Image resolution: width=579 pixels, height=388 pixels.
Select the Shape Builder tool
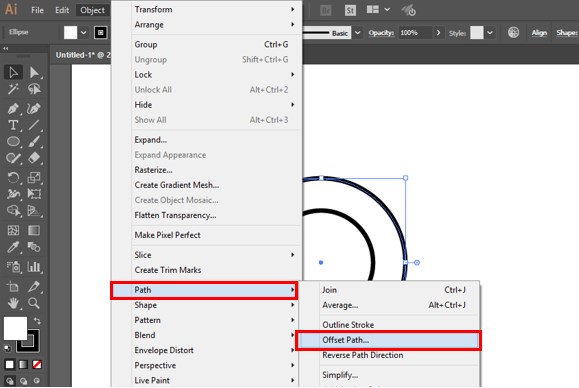tap(14, 210)
